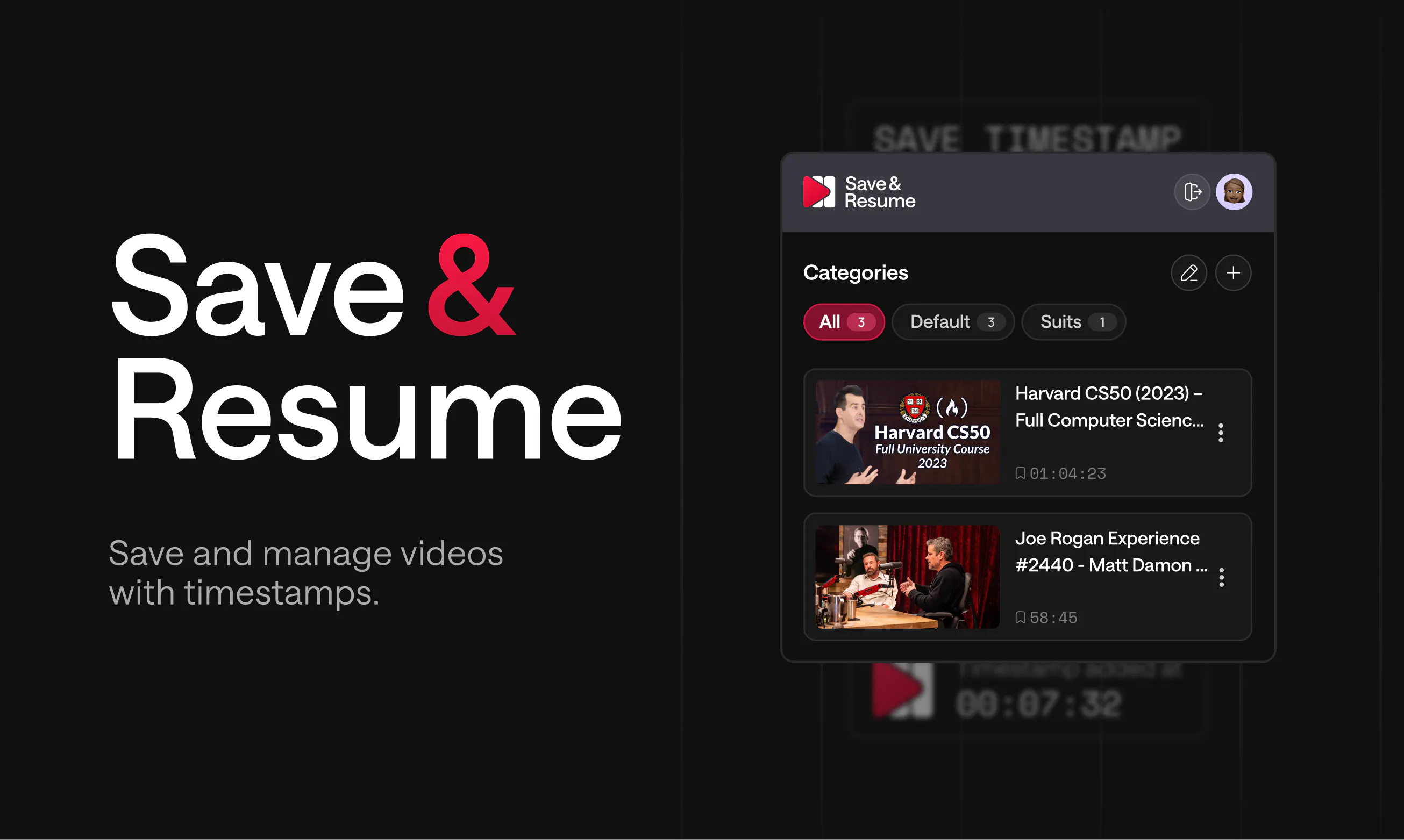This screenshot has height=840, width=1404.
Task: Click the Harvard CS50 (2023) video title
Action: coord(1109,406)
